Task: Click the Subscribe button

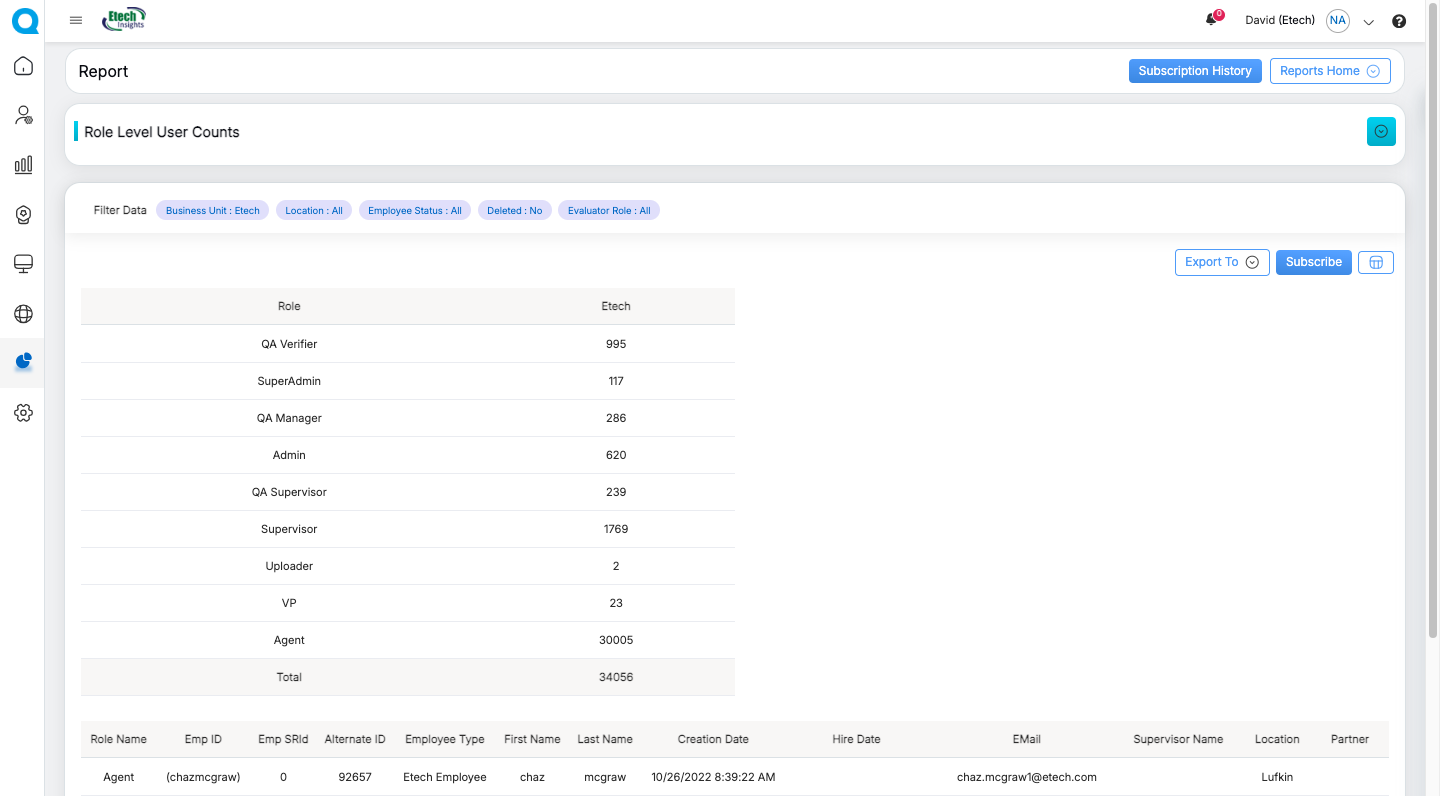Action: click(x=1314, y=262)
